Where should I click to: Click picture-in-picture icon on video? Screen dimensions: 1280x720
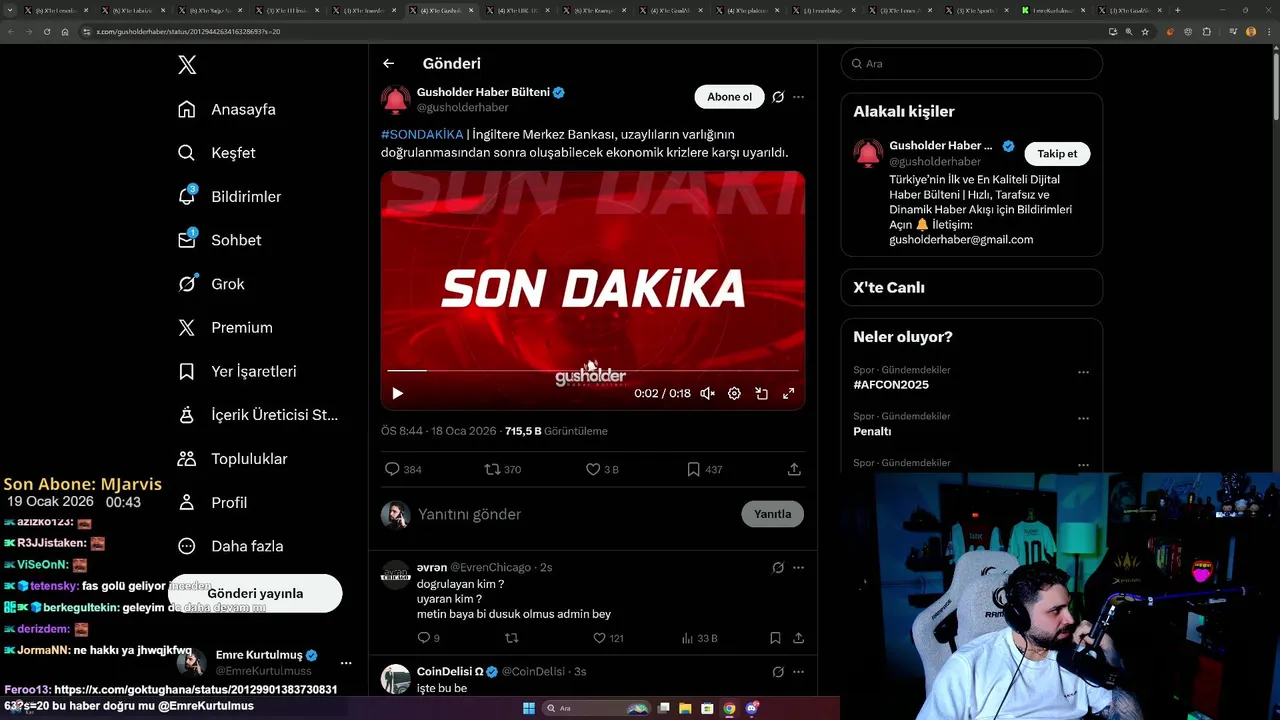(x=761, y=393)
